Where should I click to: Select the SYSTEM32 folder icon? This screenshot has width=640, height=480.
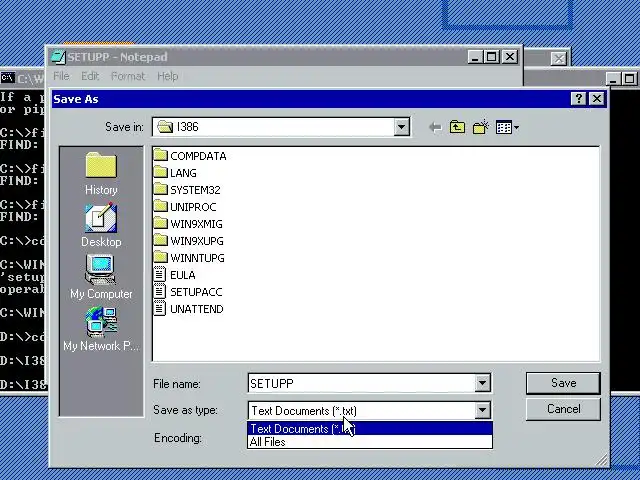pos(160,189)
